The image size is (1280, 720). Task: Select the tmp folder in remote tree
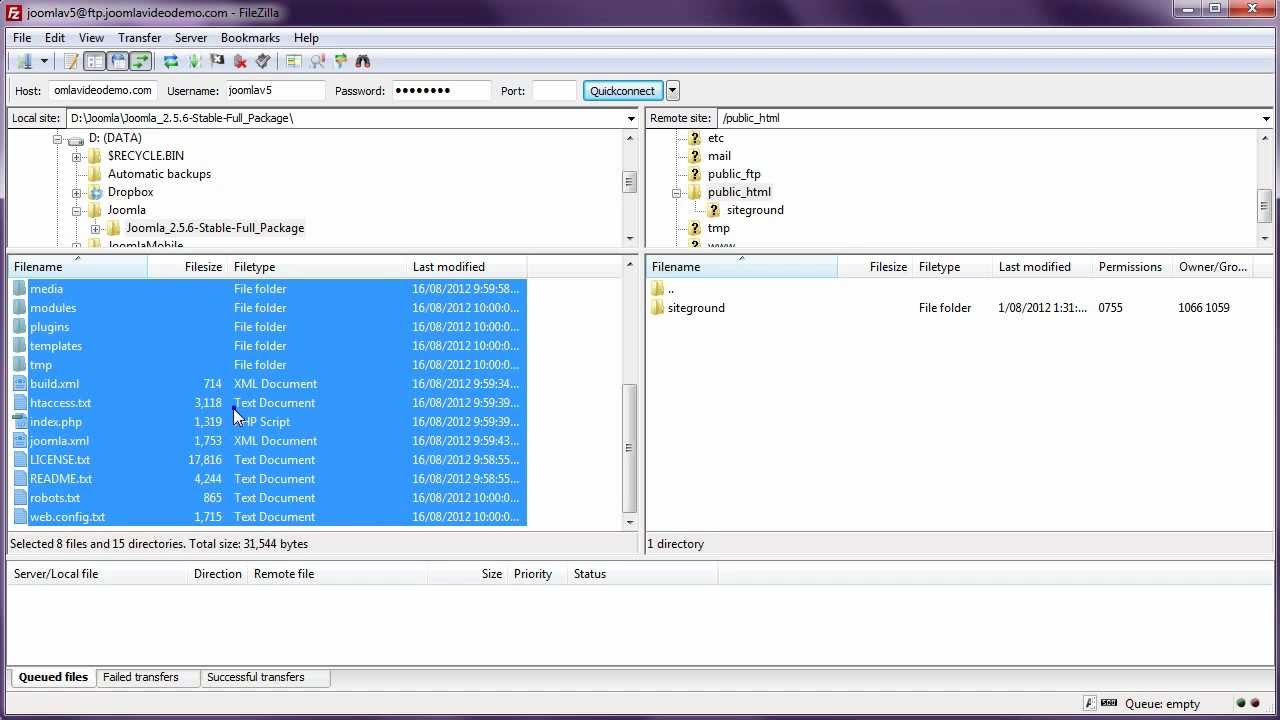pyautogui.click(x=718, y=228)
